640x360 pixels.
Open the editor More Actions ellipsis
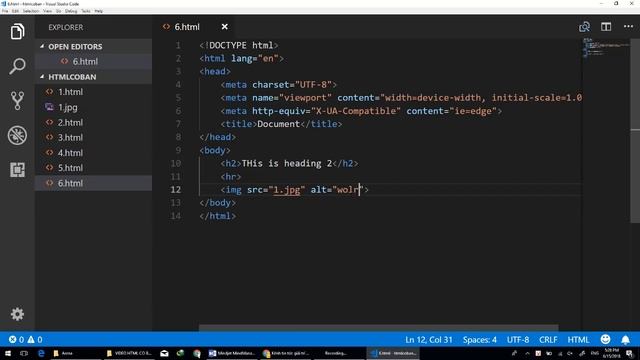pos(628,27)
